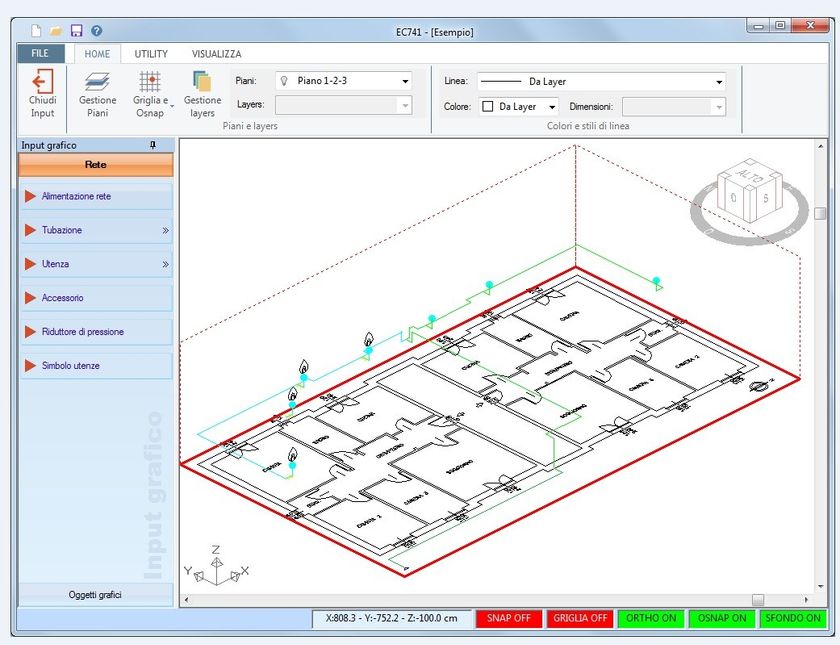Open the Oggetti grafici section

click(x=95, y=595)
